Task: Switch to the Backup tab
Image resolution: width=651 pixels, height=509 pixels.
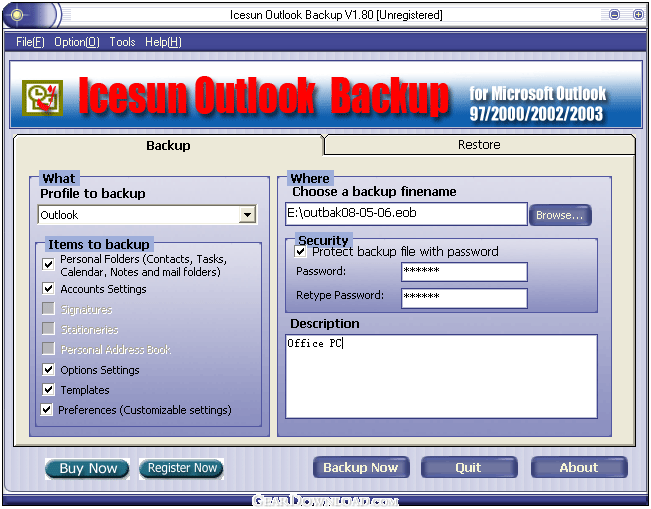Action: coord(168,145)
